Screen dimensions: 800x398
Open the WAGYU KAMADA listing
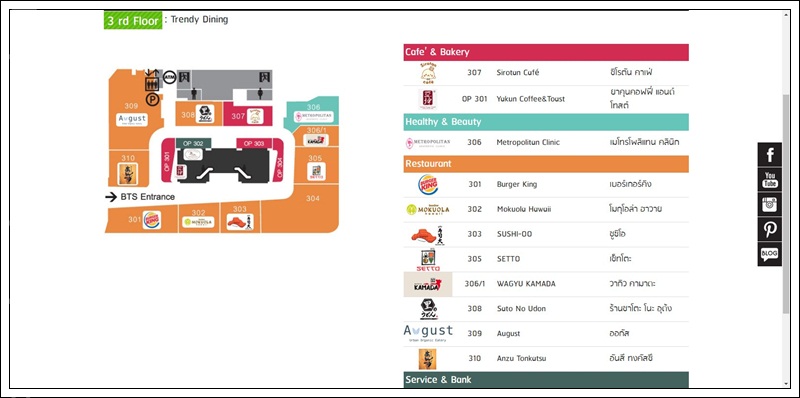coord(546,284)
